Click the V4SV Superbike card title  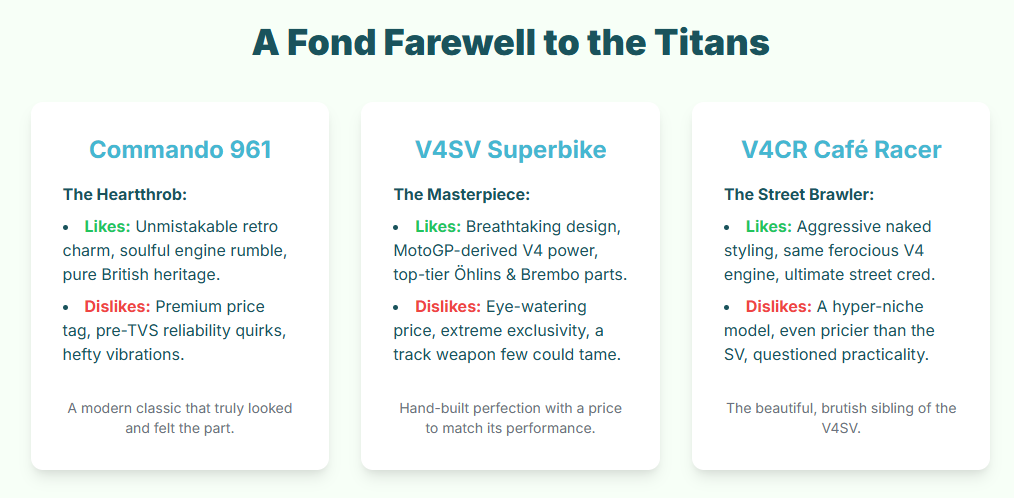[x=510, y=150]
